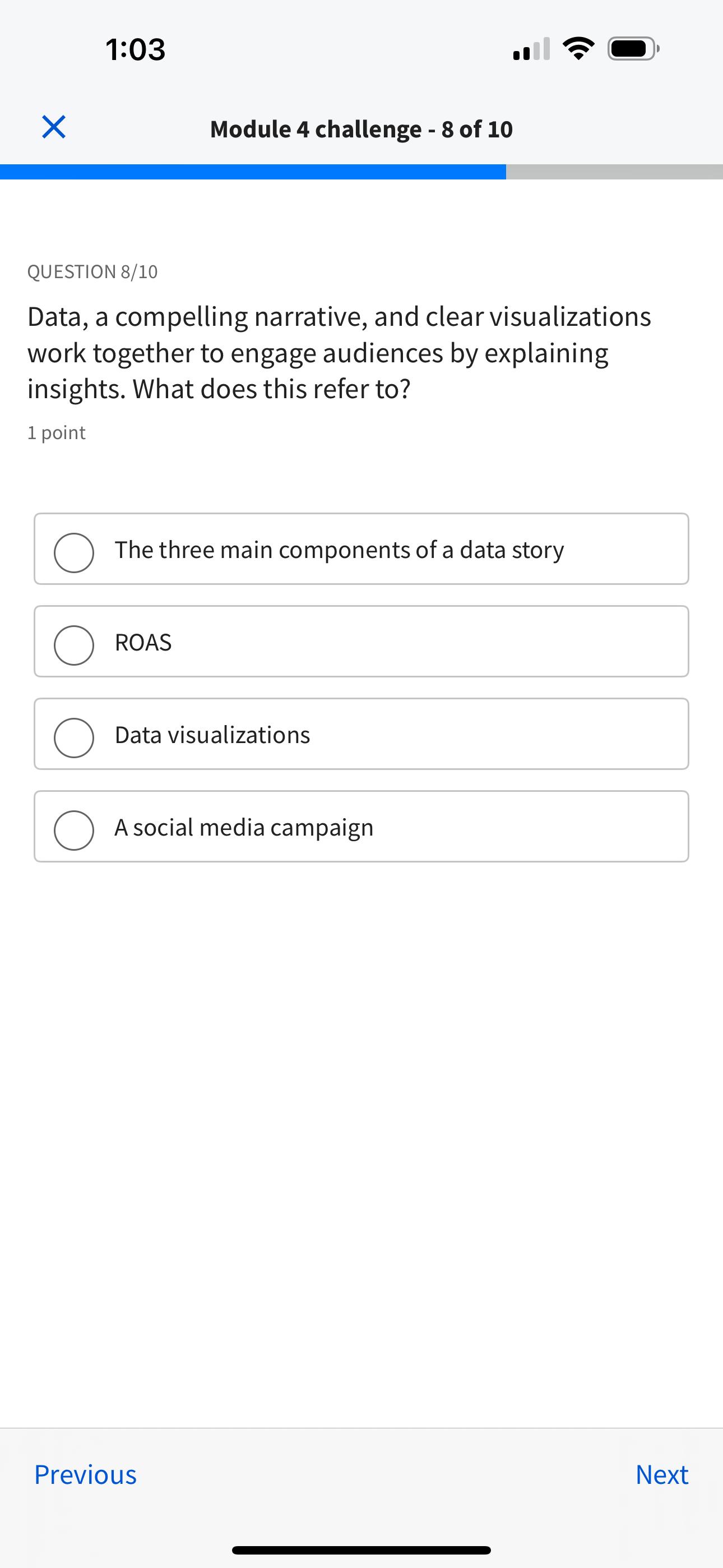The height and width of the screenshot is (1568, 723).
Task: Close the Module 4 challenge quiz
Action: [x=52, y=127]
